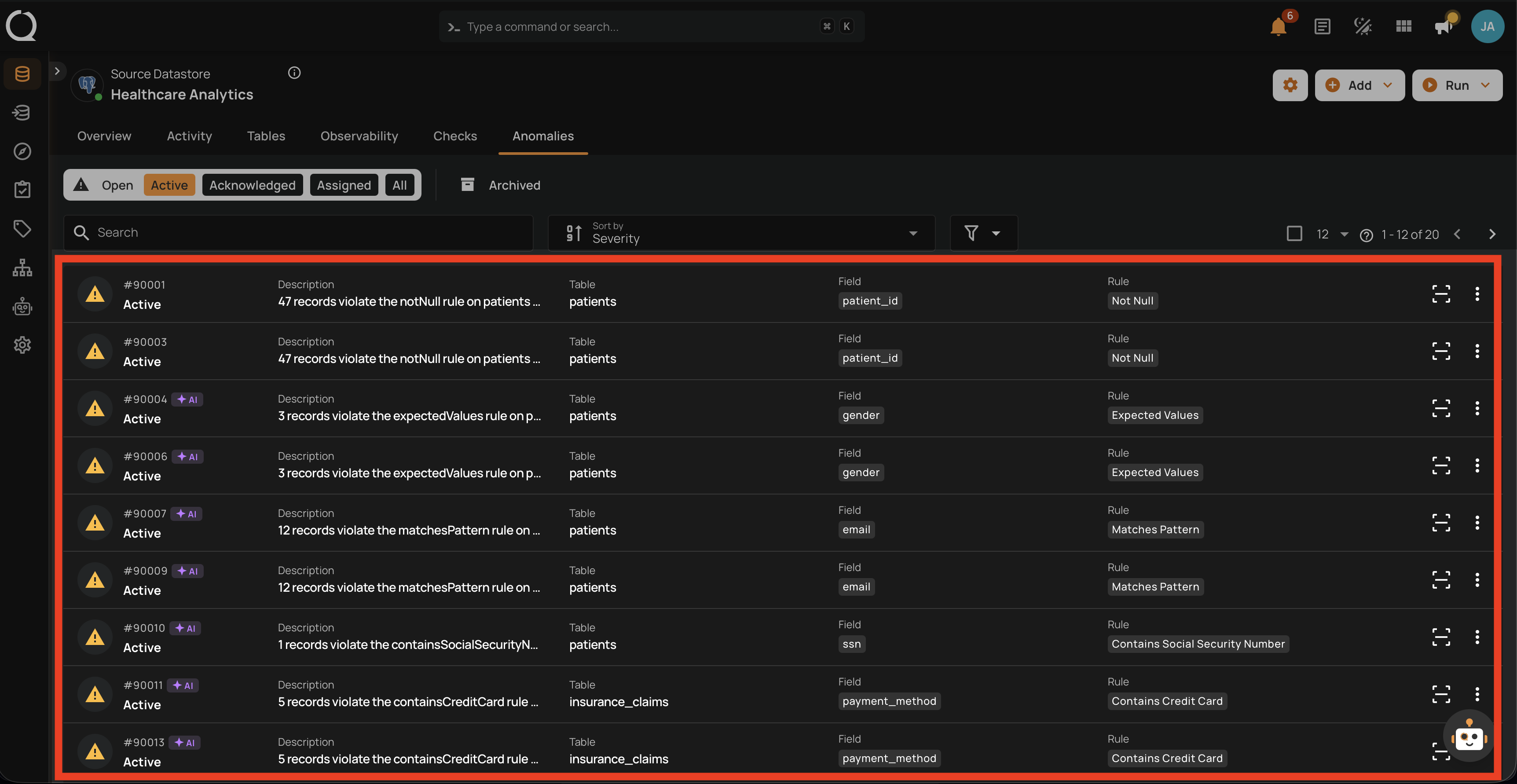Click the anomalies Search field
This screenshot has height=784, width=1517.
tap(299, 233)
